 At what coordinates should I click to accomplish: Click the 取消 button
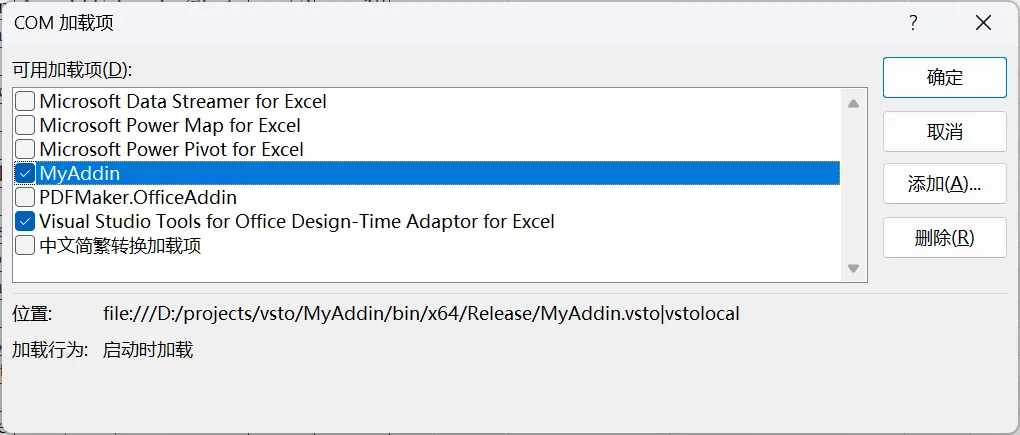(x=944, y=131)
